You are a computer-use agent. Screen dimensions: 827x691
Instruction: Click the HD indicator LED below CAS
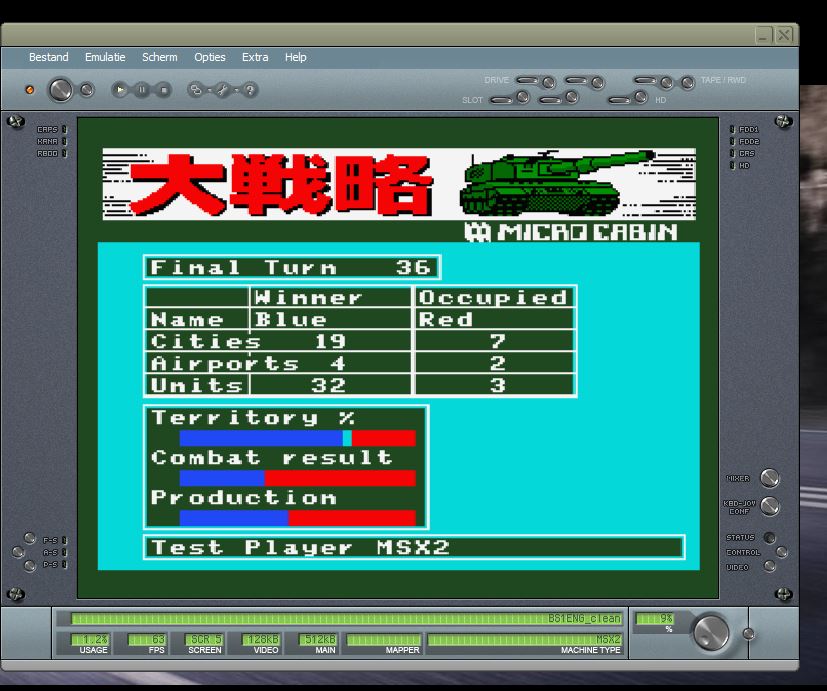tap(732, 166)
